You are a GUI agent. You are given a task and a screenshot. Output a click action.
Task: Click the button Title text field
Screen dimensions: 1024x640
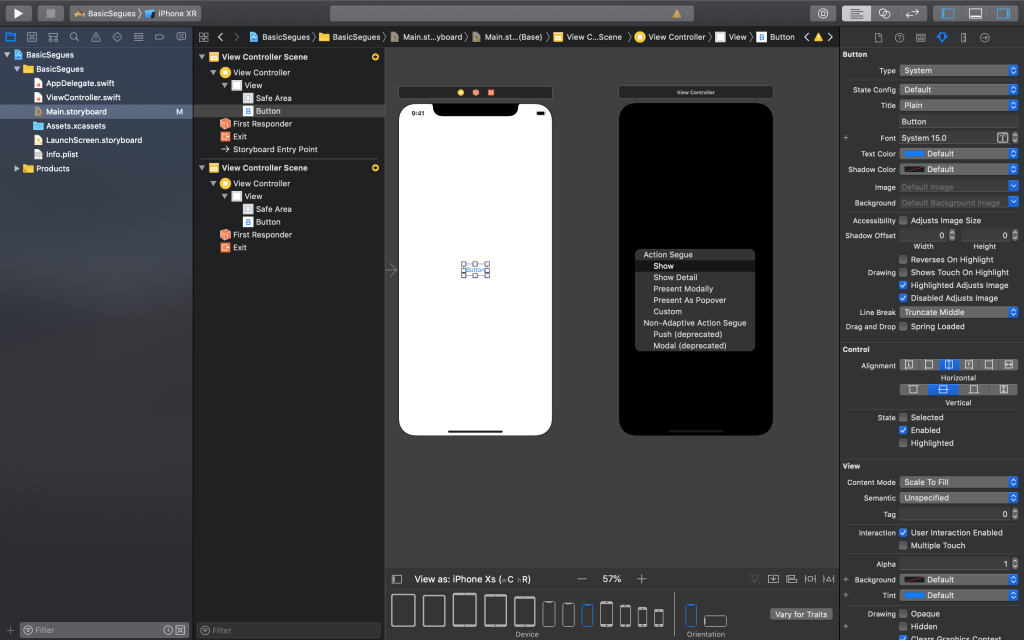click(959, 121)
